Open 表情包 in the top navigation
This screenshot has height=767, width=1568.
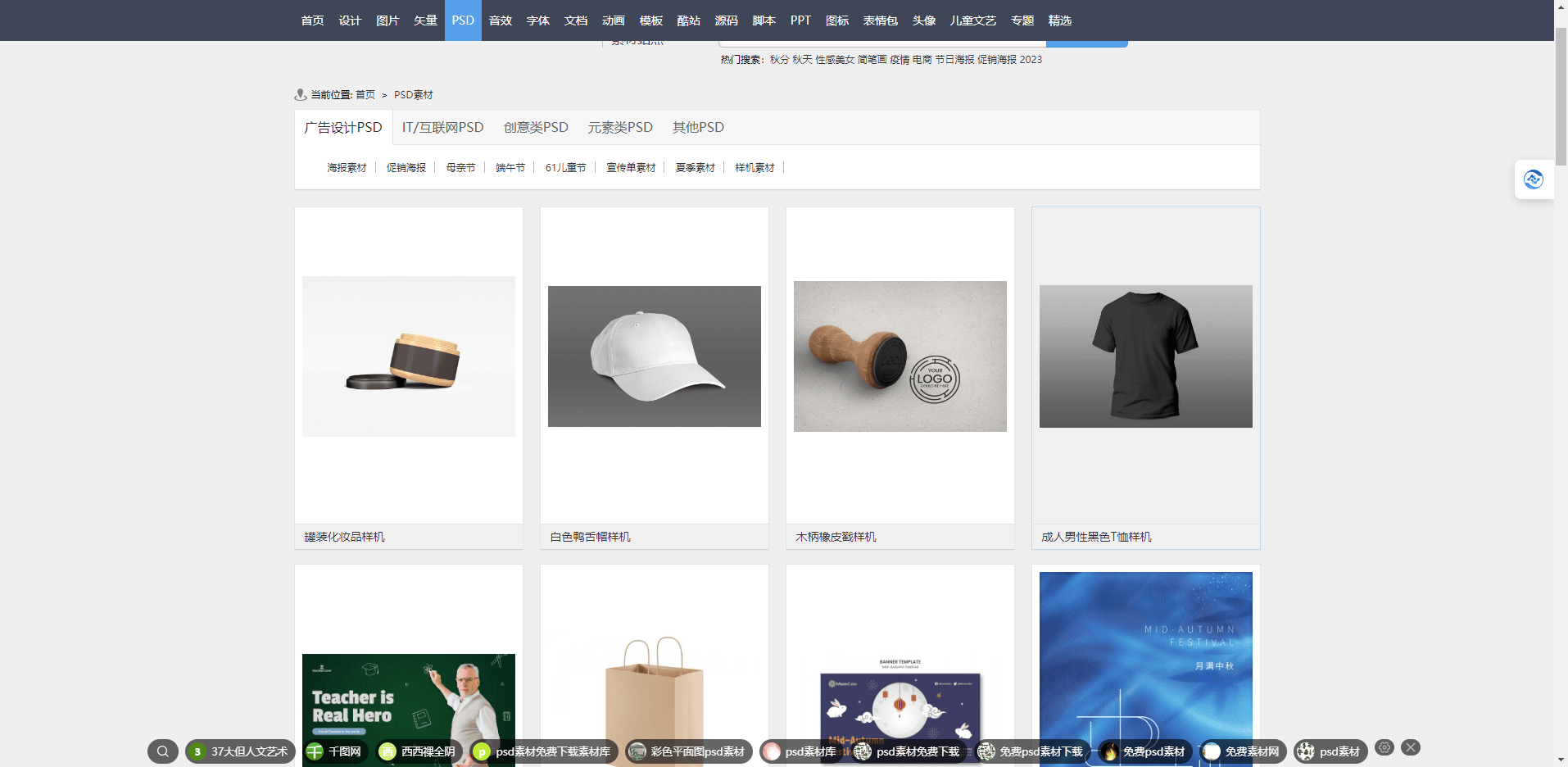pos(880,20)
